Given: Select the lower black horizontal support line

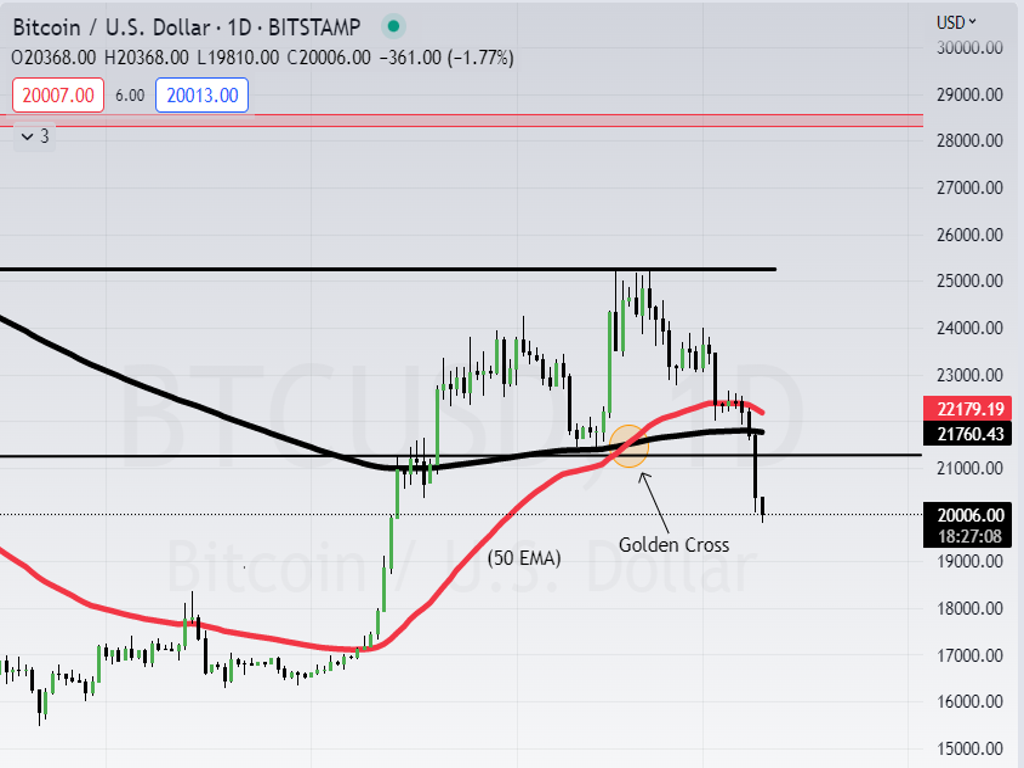Looking at the screenshot, I should 200,455.
